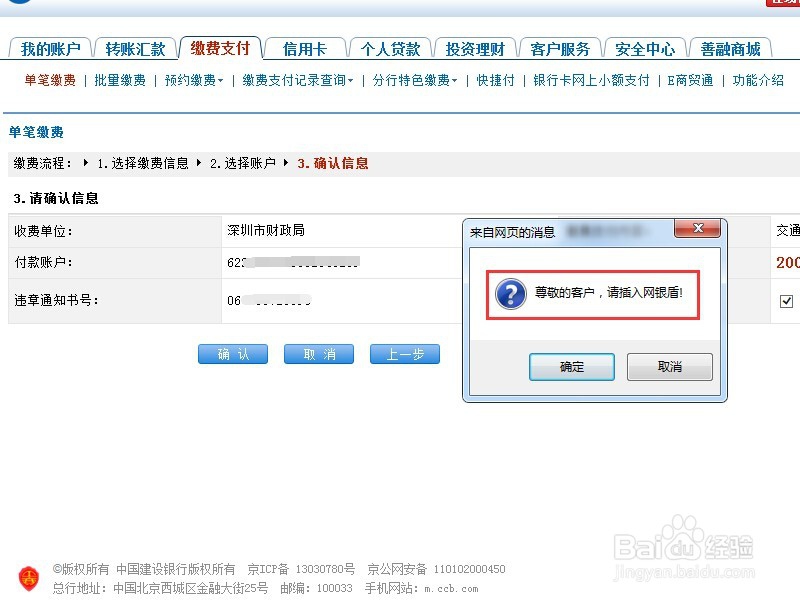
Task: Click the 确认 button below the form
Action: click(232, 353)
